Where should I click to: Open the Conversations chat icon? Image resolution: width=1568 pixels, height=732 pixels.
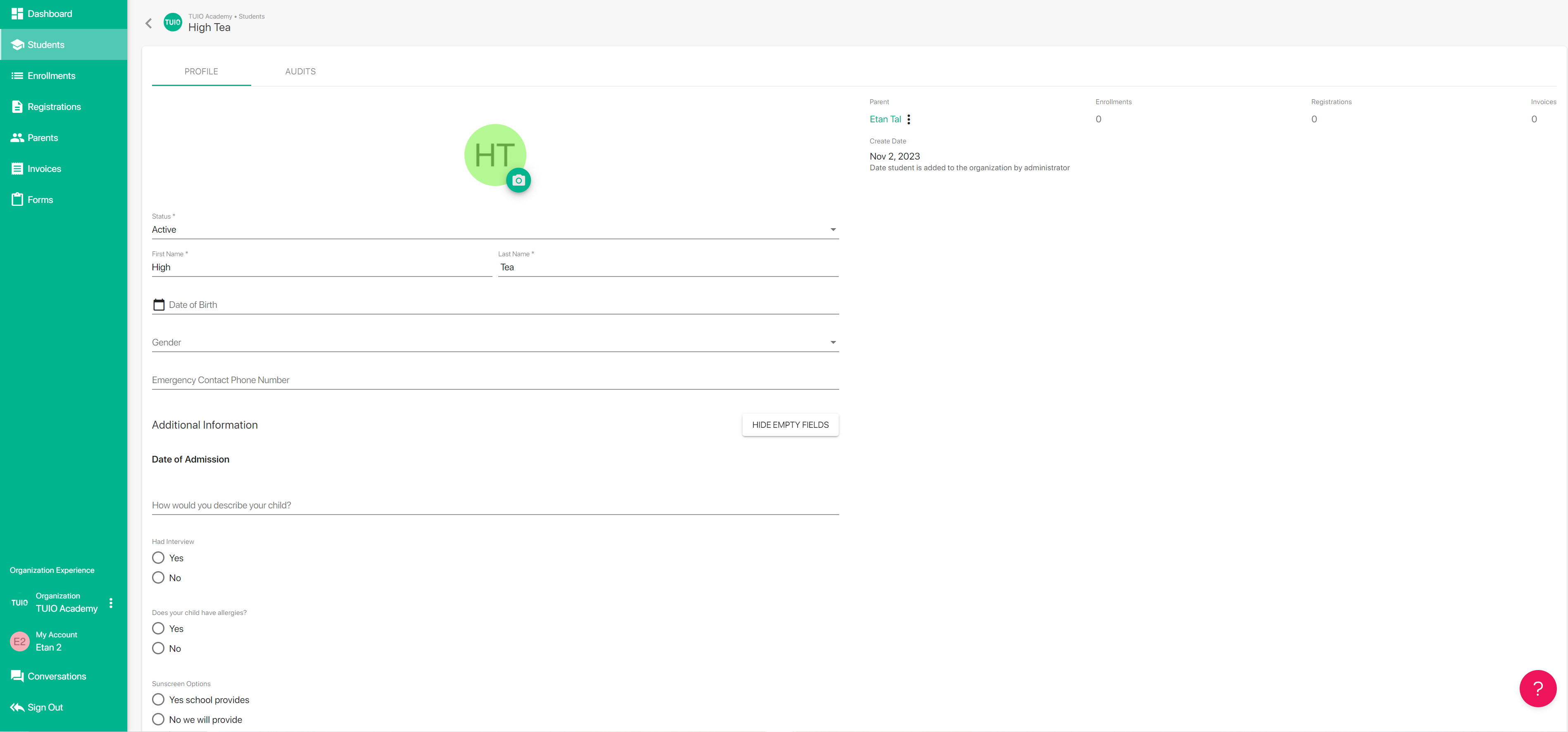pyautogui.click(x=17, y=676)
